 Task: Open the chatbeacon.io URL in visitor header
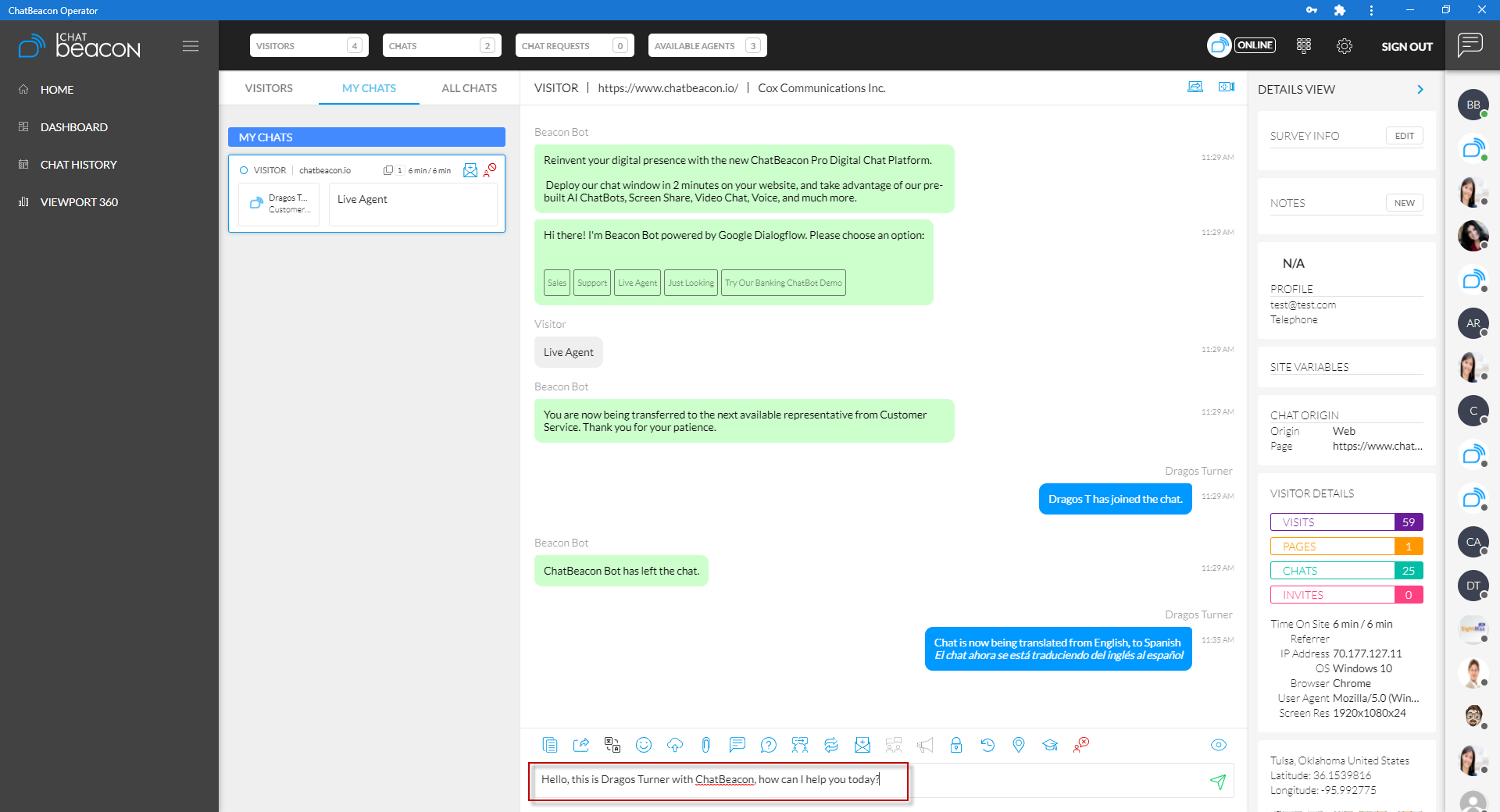pyautogui.click(x=668, y=88)
